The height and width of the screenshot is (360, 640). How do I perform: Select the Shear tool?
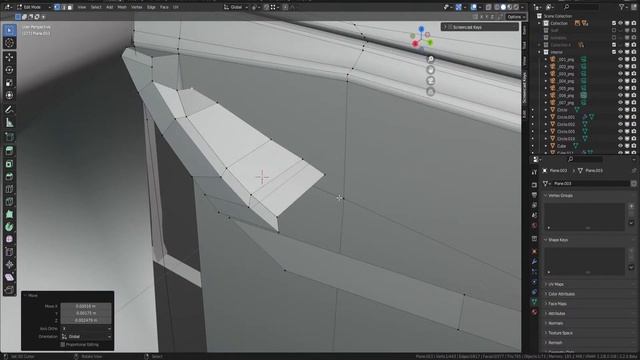9,277
